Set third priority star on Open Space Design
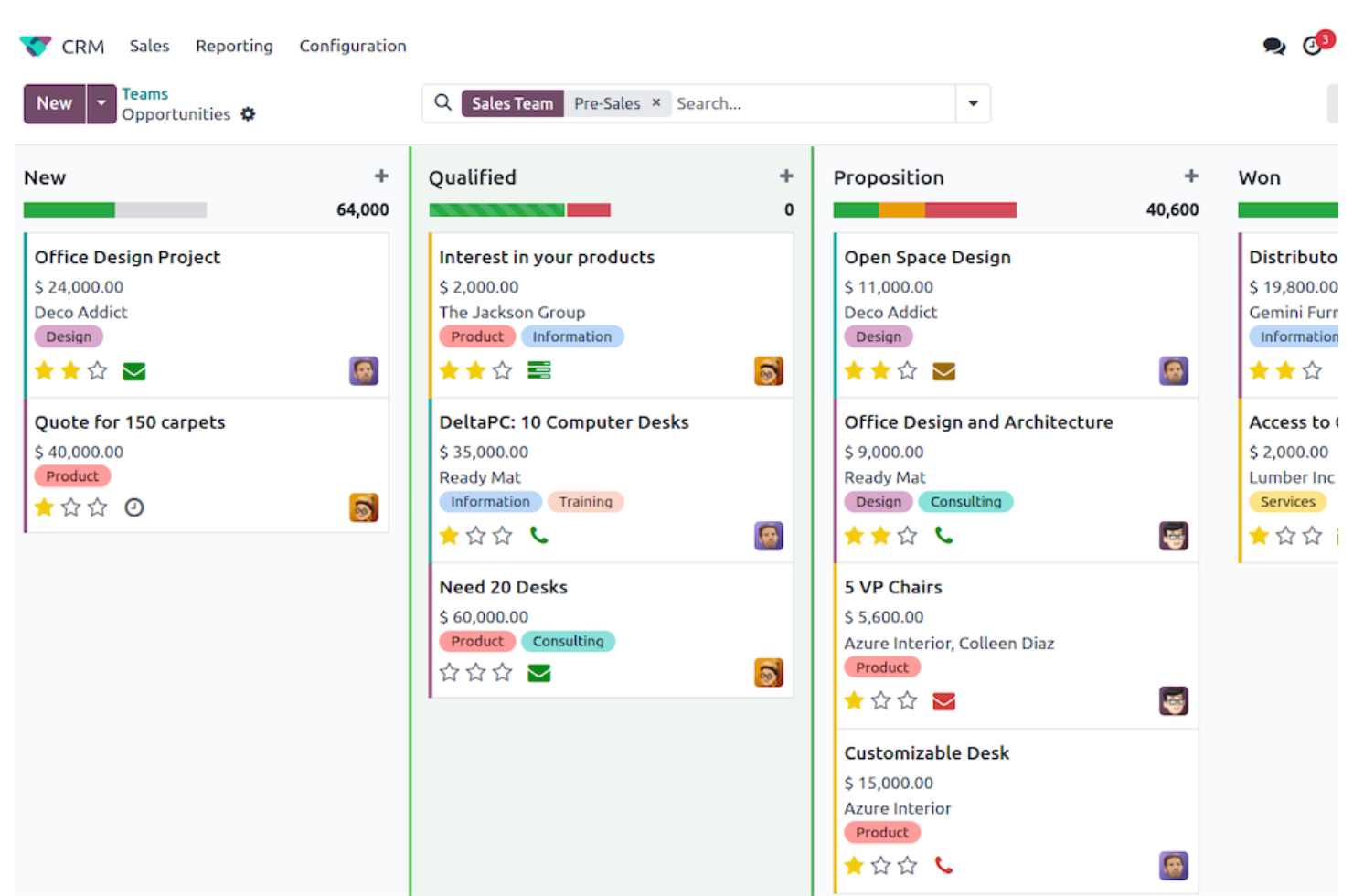Viewport: 1353px width, 896px height. pos(908,370)
